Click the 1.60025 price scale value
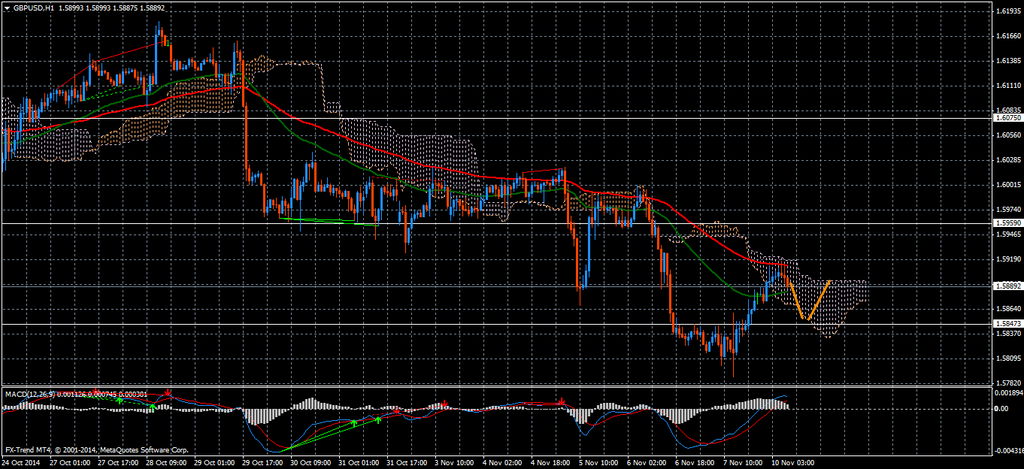The width and height of the screenshot is (1024, 469). (x=1007, y=185)
